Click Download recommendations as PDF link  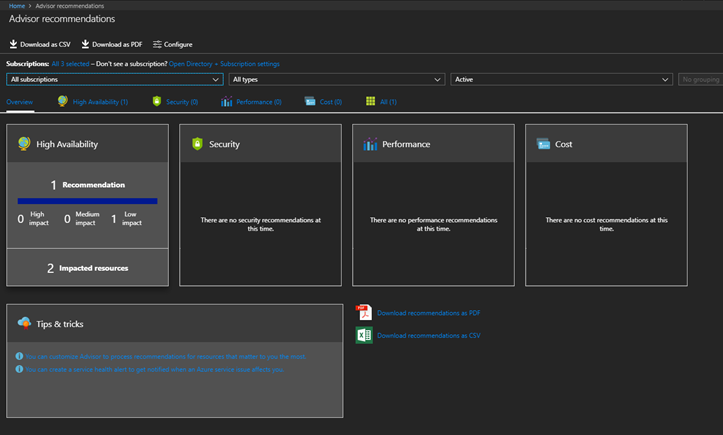(428, 313)
